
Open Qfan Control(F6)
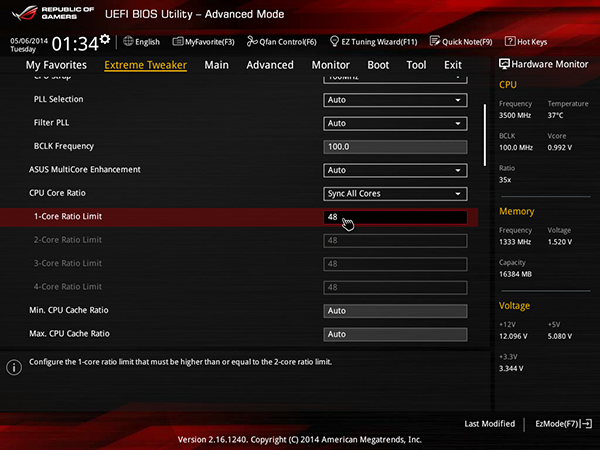pos(282,42)
